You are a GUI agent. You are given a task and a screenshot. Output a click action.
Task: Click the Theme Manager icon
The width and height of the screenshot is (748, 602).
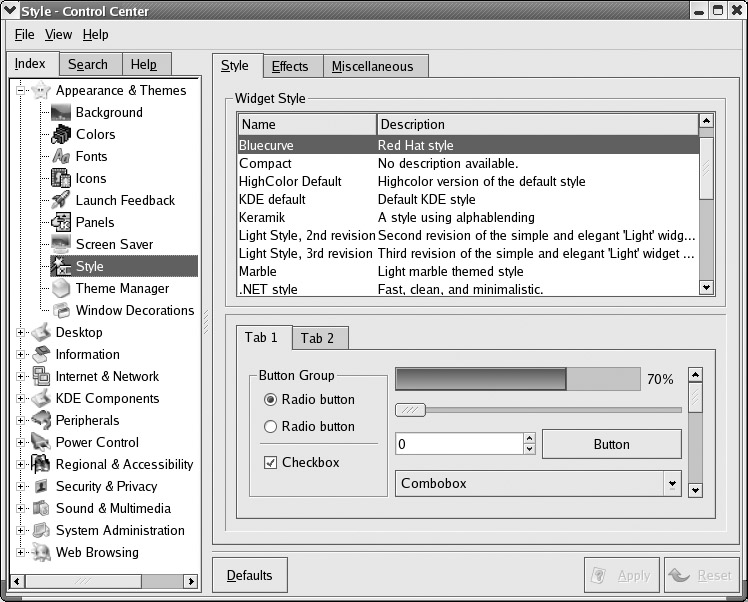pos(61,288)
